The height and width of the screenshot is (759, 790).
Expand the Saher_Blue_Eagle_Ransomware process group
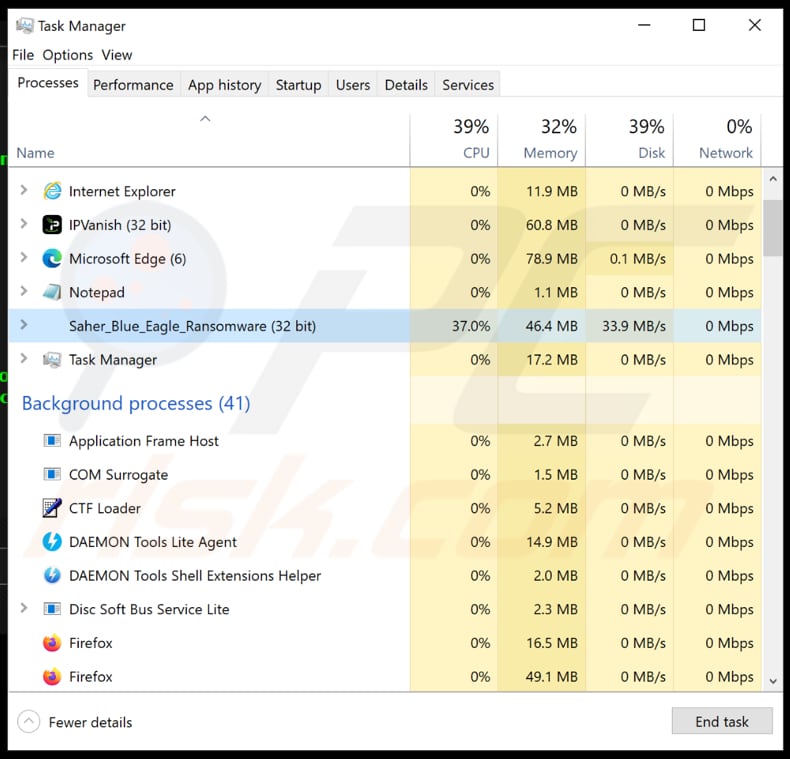pos(23,325)
